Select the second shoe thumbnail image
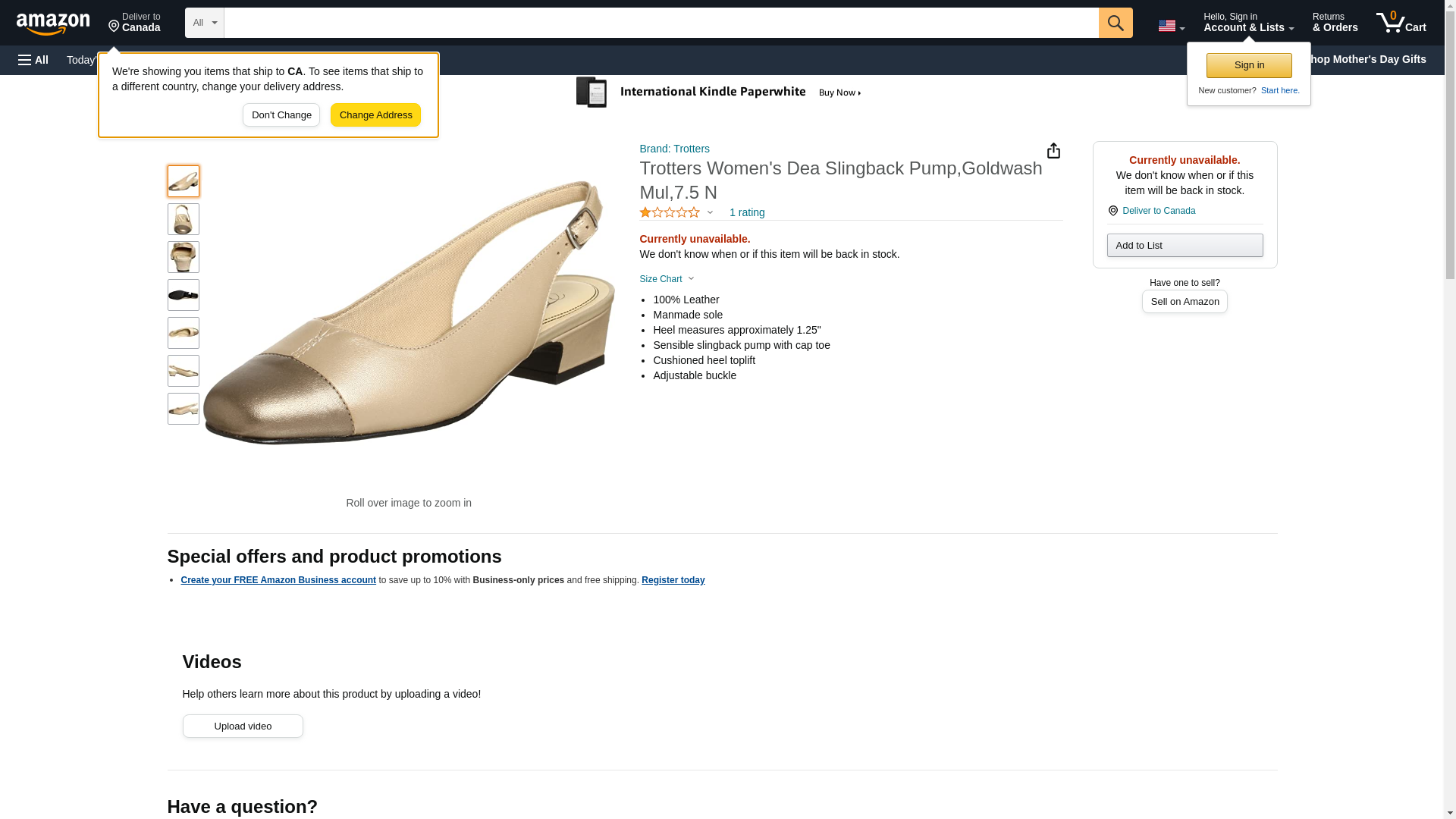Image resolution: width=1456 pixels, height=819 pixels. pos(184,219)
